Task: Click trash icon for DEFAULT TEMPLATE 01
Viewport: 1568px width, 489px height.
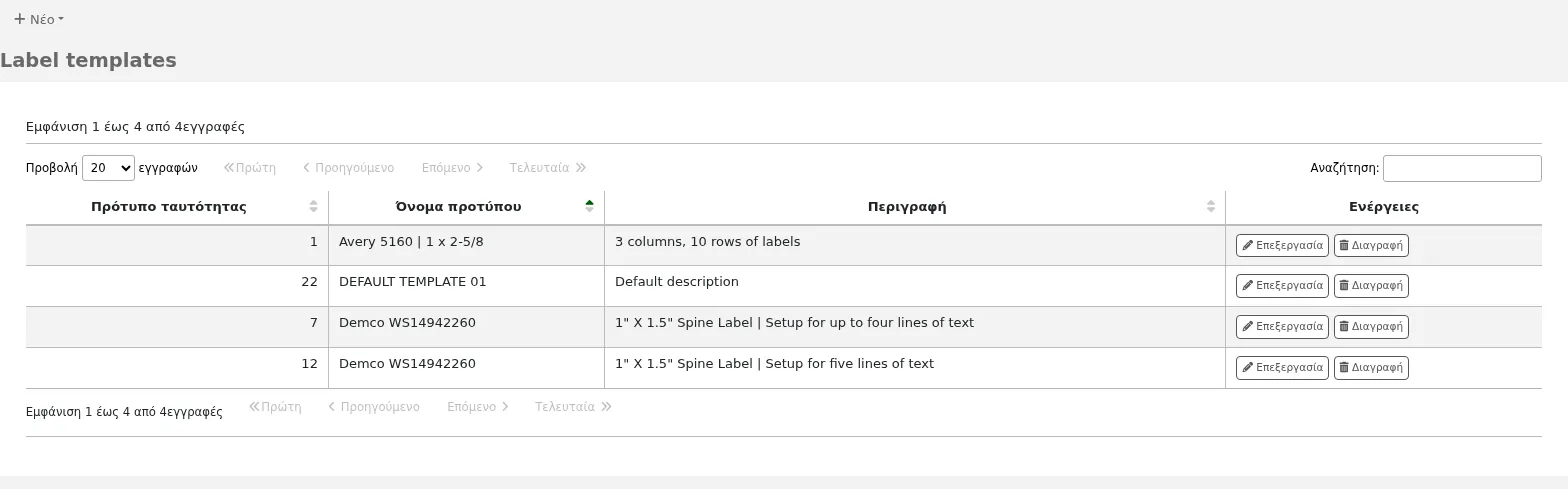Action: coord(1344,286)
